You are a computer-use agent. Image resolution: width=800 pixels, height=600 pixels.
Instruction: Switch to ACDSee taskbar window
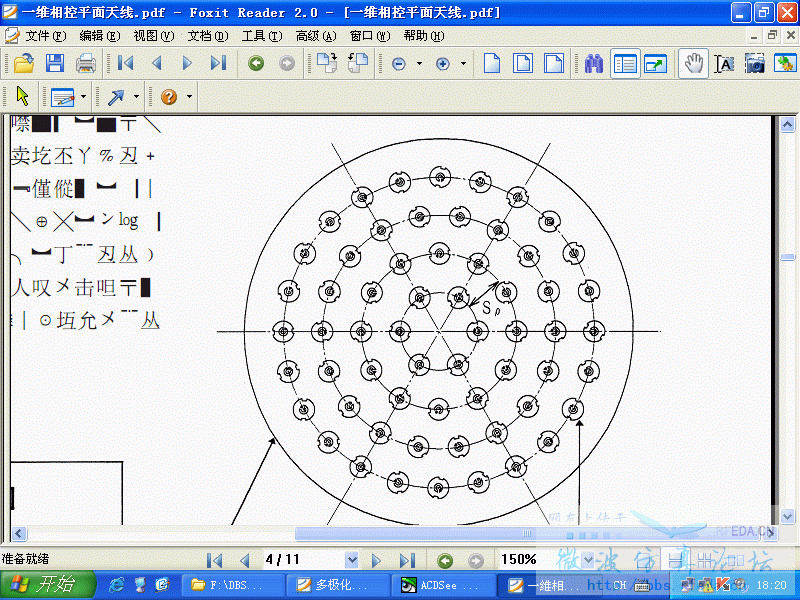(442, 585)
